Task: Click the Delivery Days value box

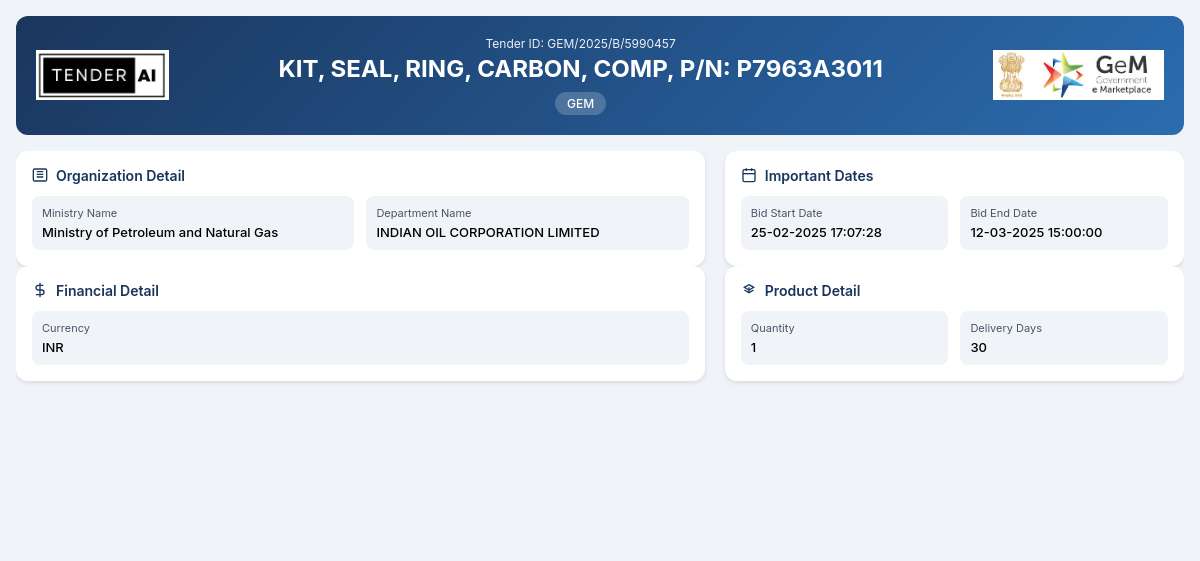Action: tap(1064, 338)
